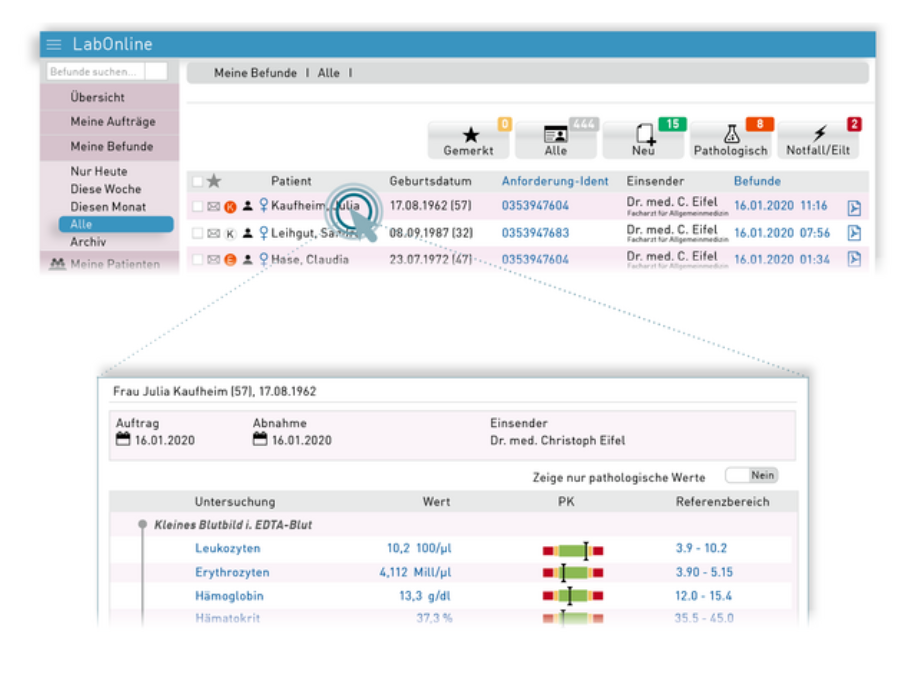Tick the checkbox for Hase, Claudia row

point(197,260)
